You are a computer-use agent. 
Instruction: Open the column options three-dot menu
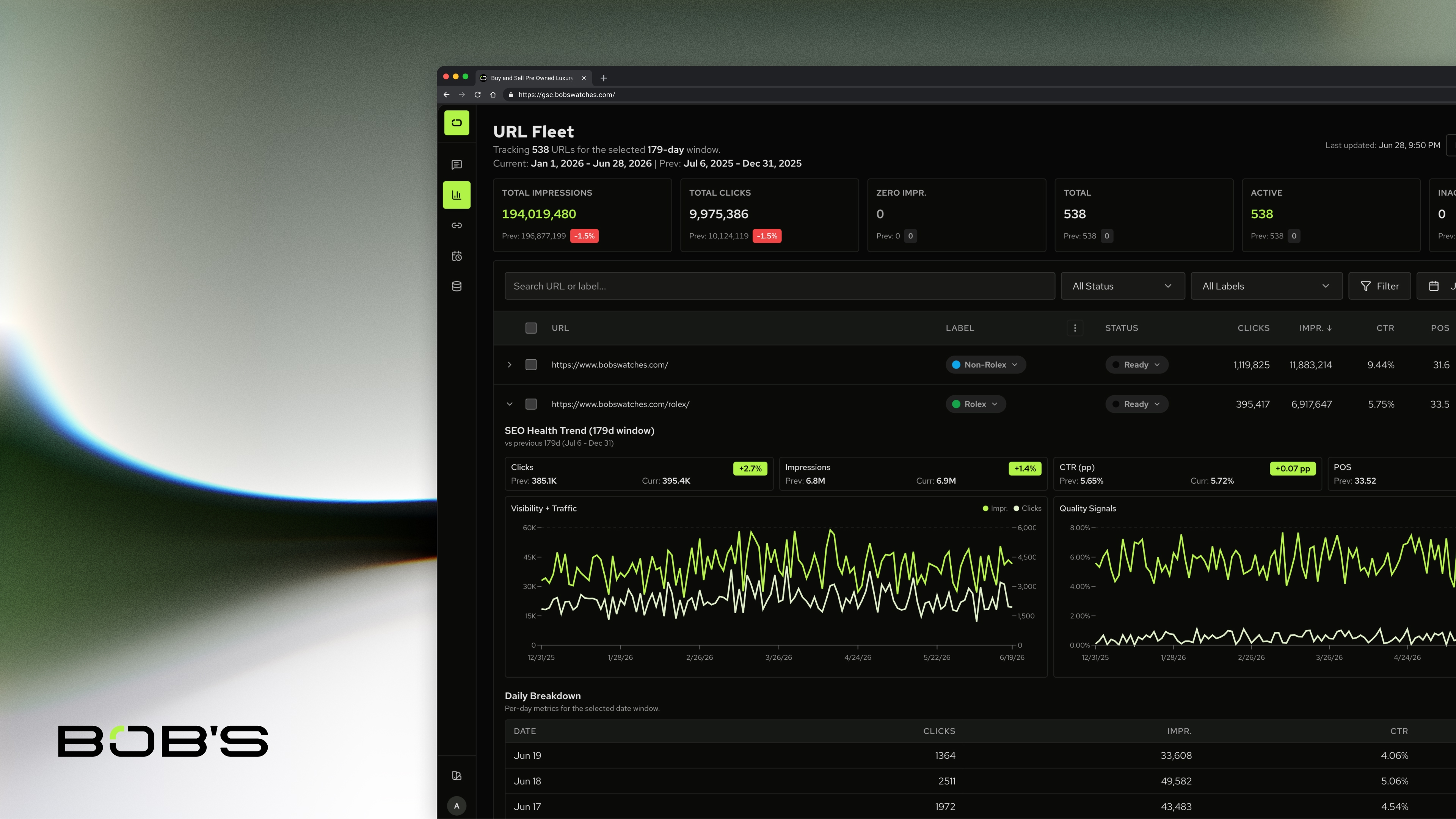coord(1075,327)
